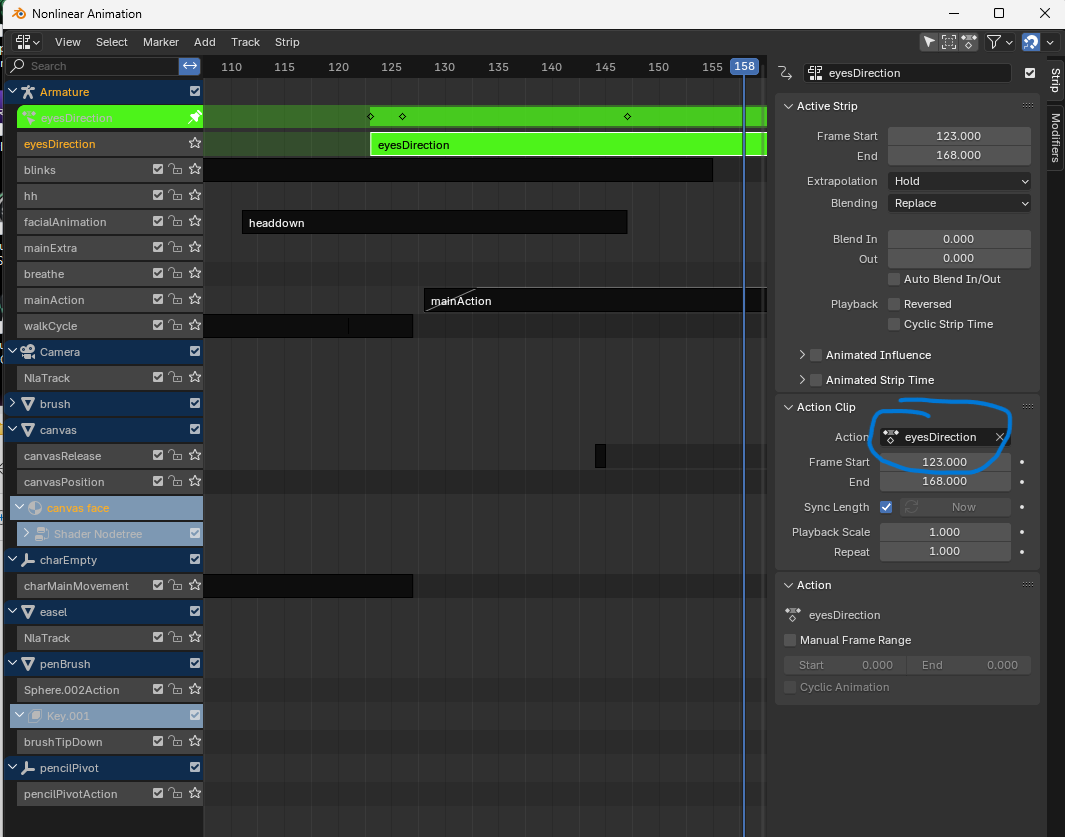Open the editor type selector in header
The image size is (1065, 837).
pyautogui.click(x=27, y=42)
